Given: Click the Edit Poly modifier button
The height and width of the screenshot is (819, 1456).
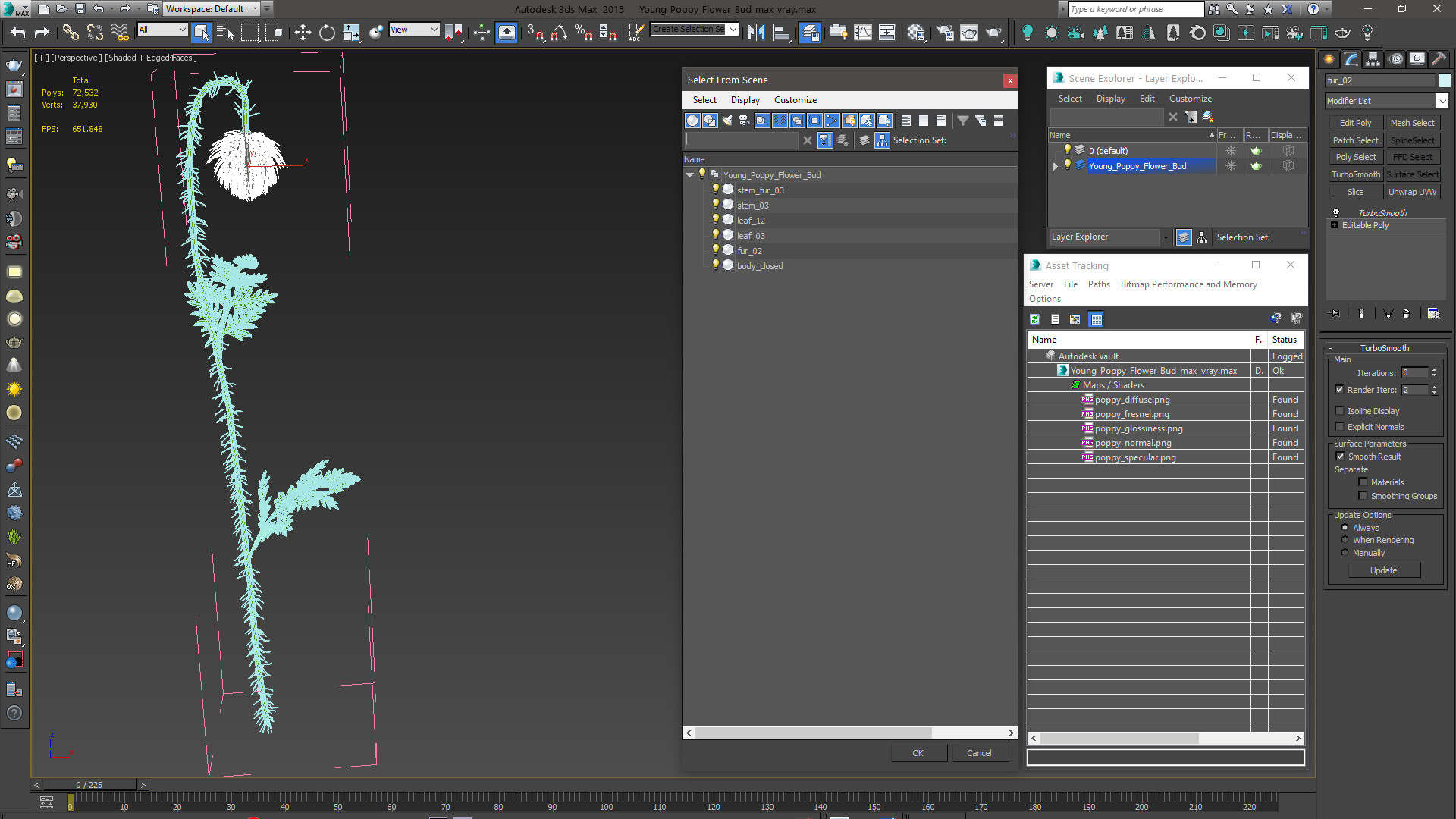Looking at the screenshot, I should (x=1355, y=123).
